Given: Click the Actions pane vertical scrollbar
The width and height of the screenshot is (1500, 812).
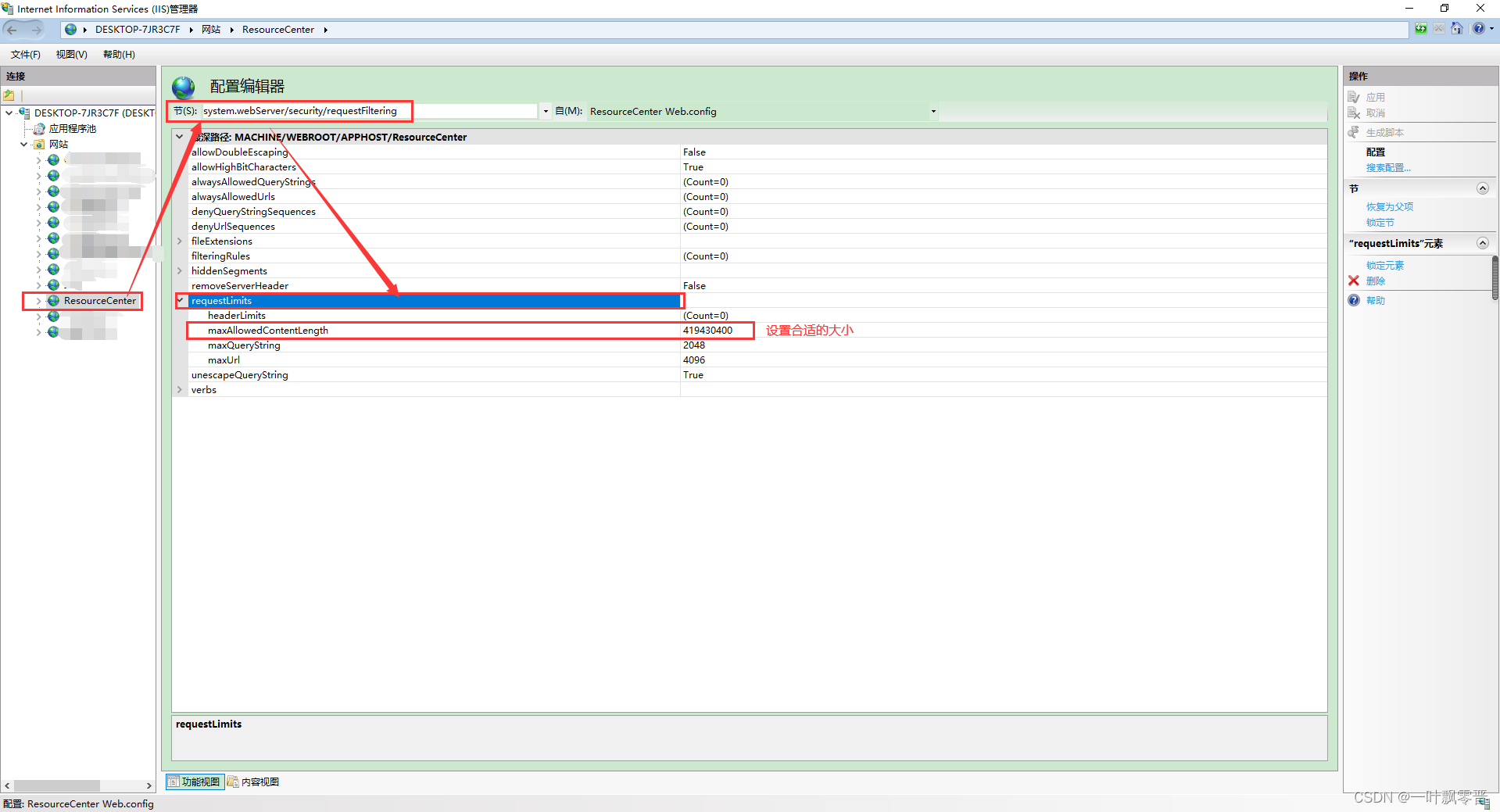Looking at the screenshot, I should (1495, 277).
